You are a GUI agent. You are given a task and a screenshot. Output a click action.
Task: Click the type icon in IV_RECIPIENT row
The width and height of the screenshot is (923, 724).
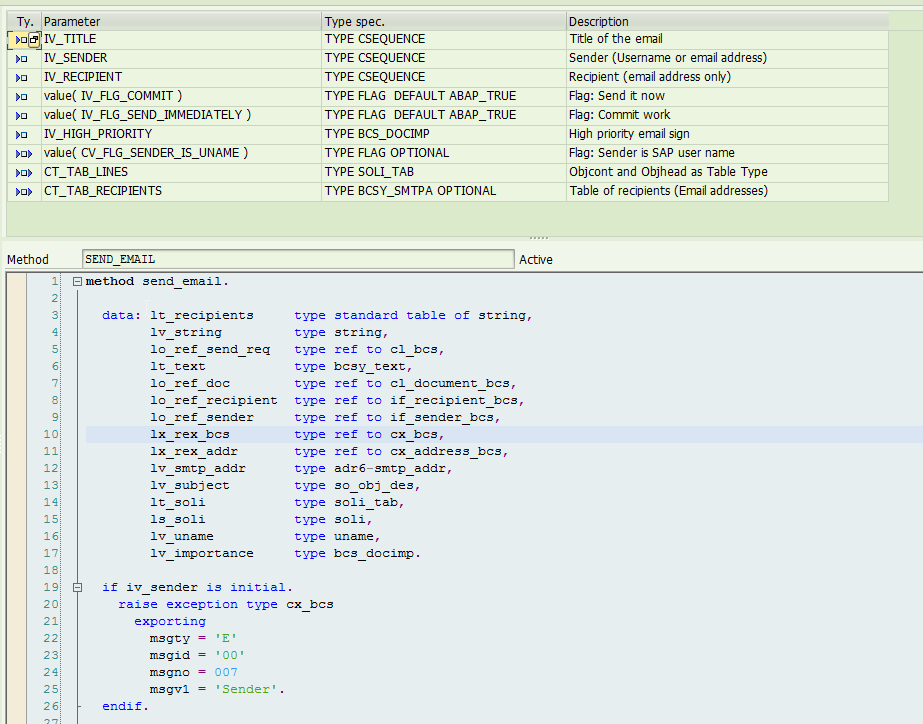pyautogui.click(x=21, y=78)
